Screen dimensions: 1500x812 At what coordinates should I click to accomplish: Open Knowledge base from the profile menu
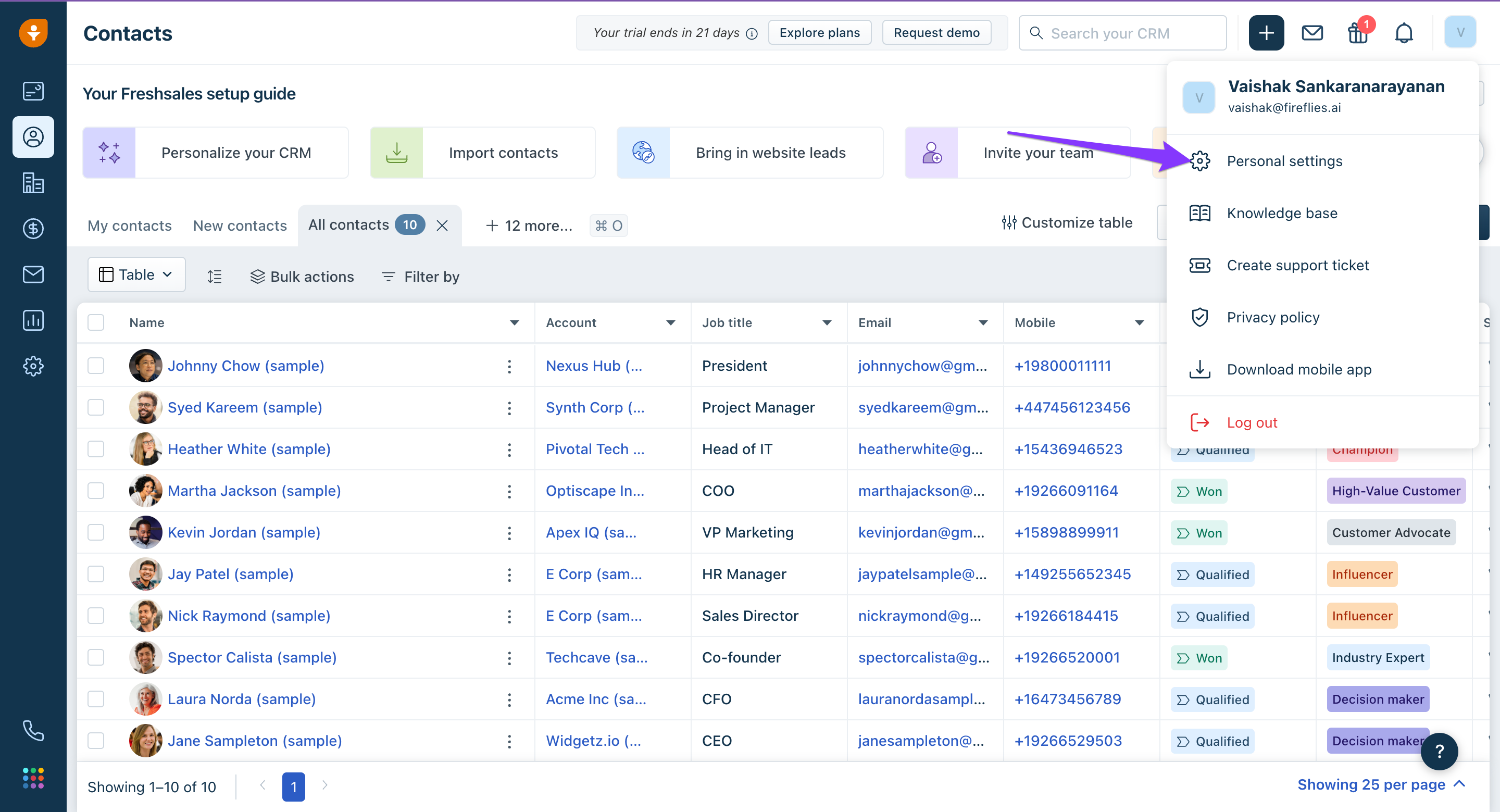tap(1322, 213)
